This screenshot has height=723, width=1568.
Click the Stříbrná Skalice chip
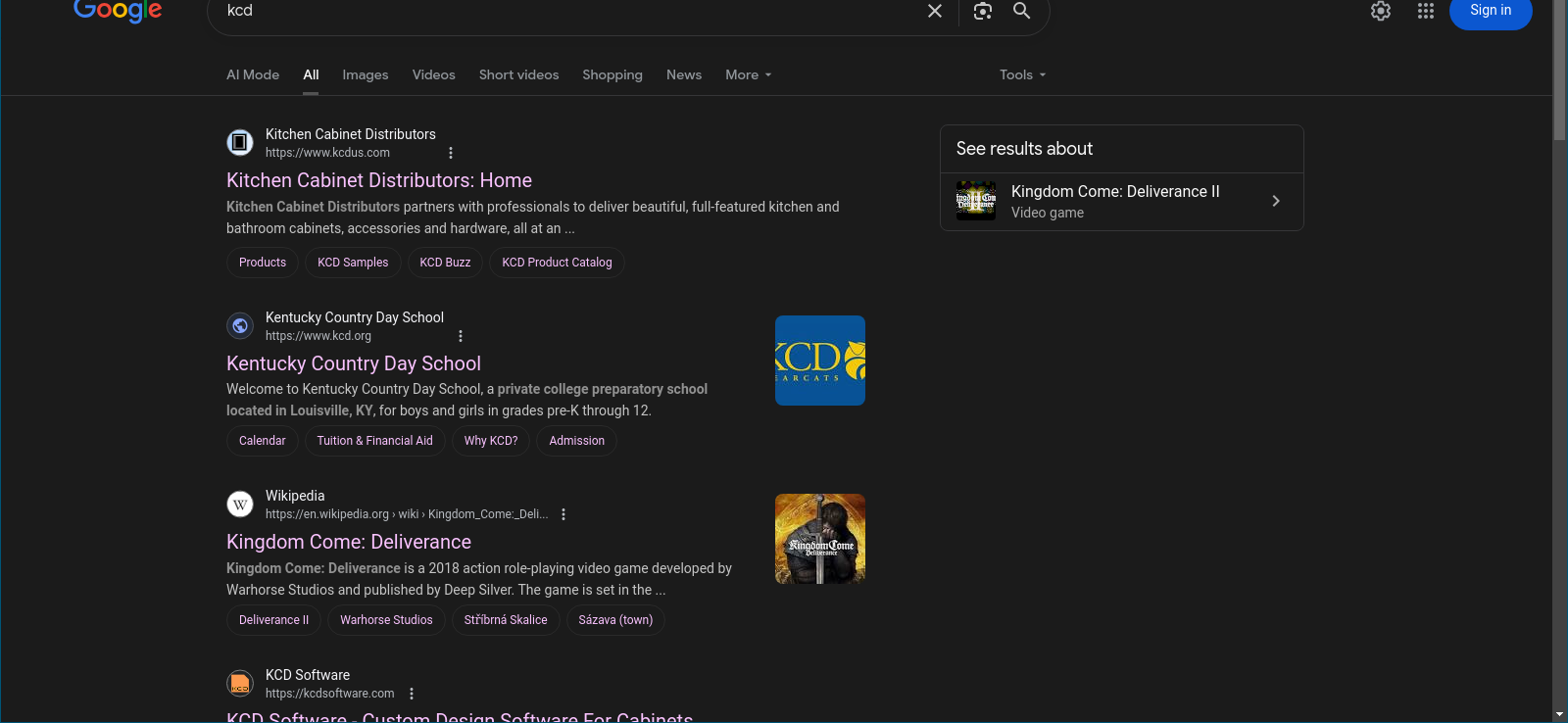(x=506, y=620)
